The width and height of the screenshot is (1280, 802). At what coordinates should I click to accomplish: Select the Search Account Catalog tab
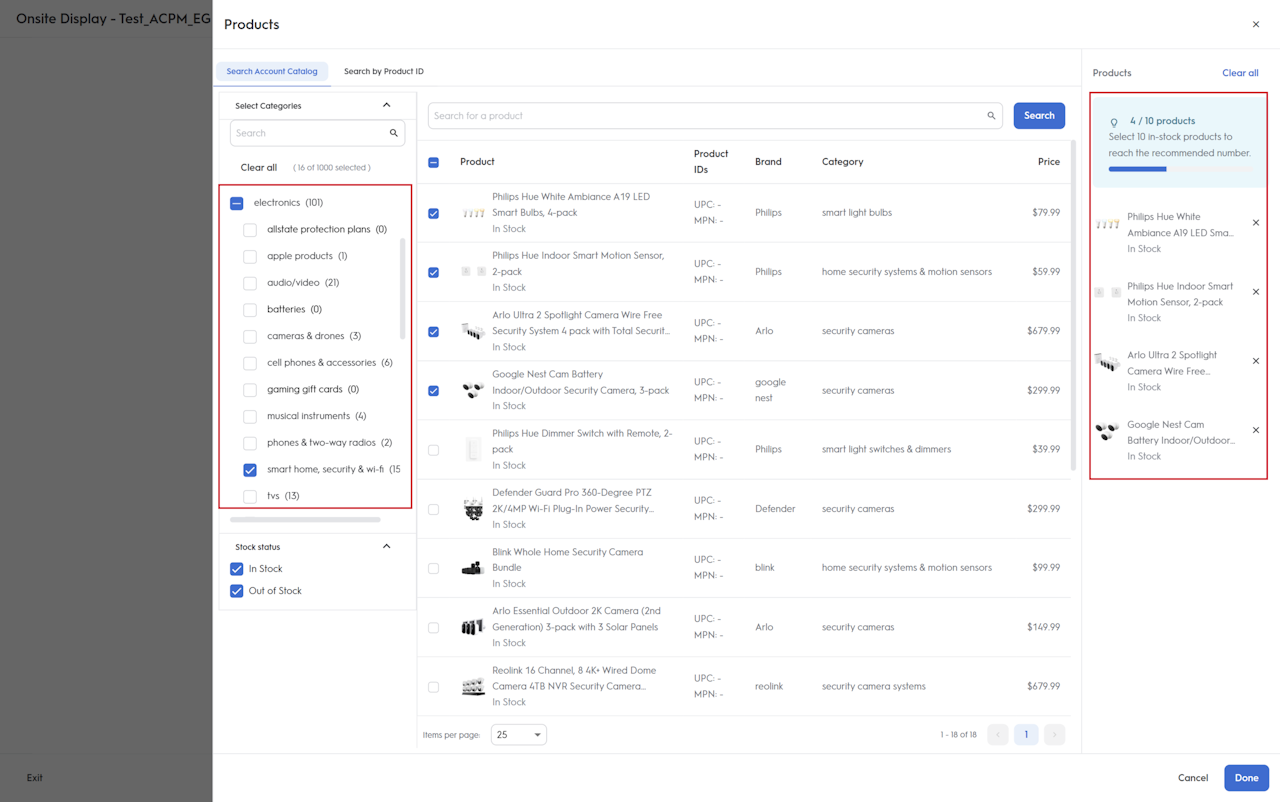click(272, 72)
